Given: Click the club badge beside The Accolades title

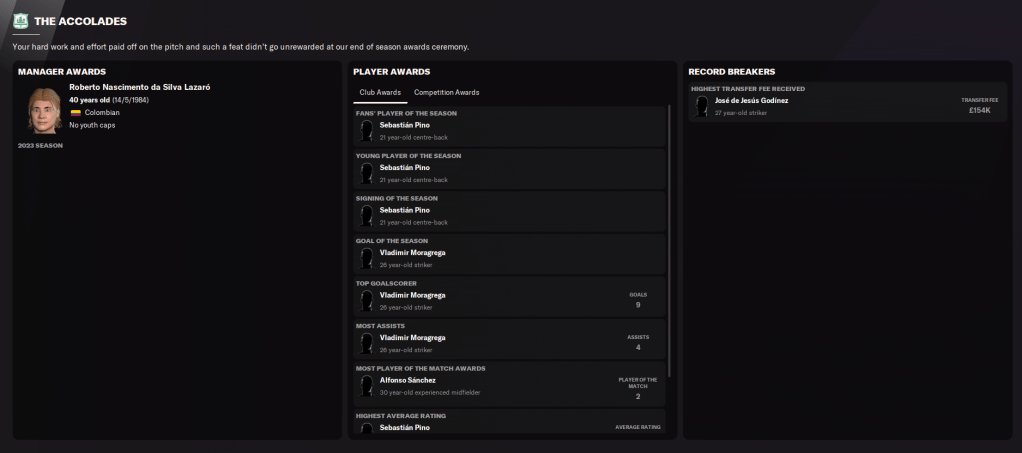Looking at the screenshot, I should (20, 21).
